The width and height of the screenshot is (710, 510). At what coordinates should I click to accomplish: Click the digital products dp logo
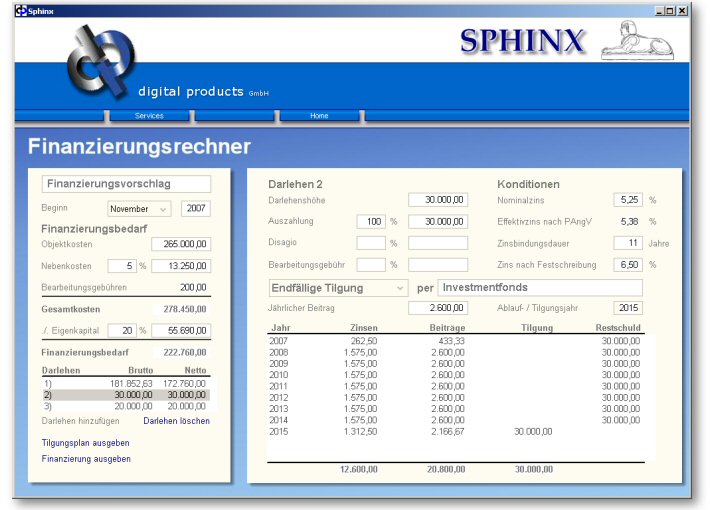click(x=101, y=63)
